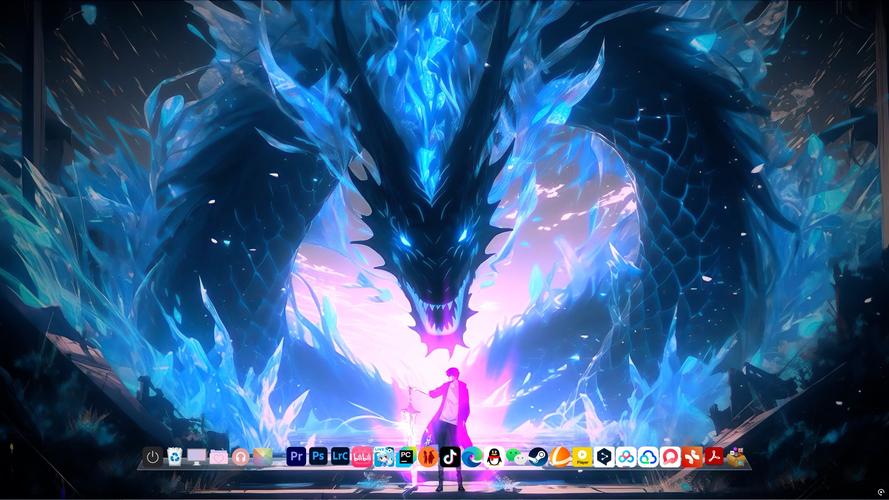
Task: Open the orange two-figures game icon
Action: point(427,456)
